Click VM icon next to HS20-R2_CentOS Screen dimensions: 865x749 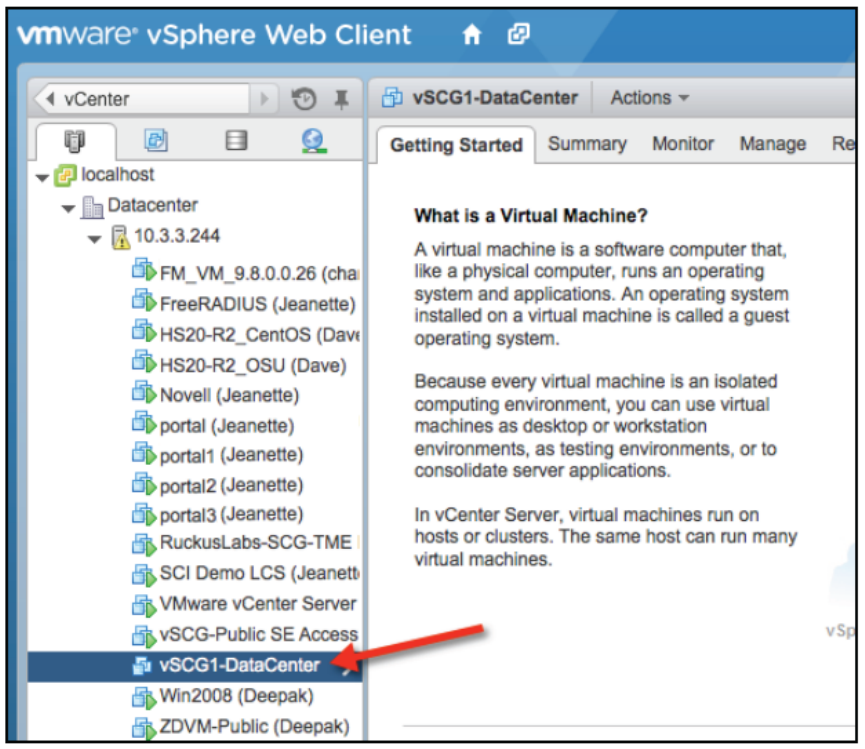(144, 331)
